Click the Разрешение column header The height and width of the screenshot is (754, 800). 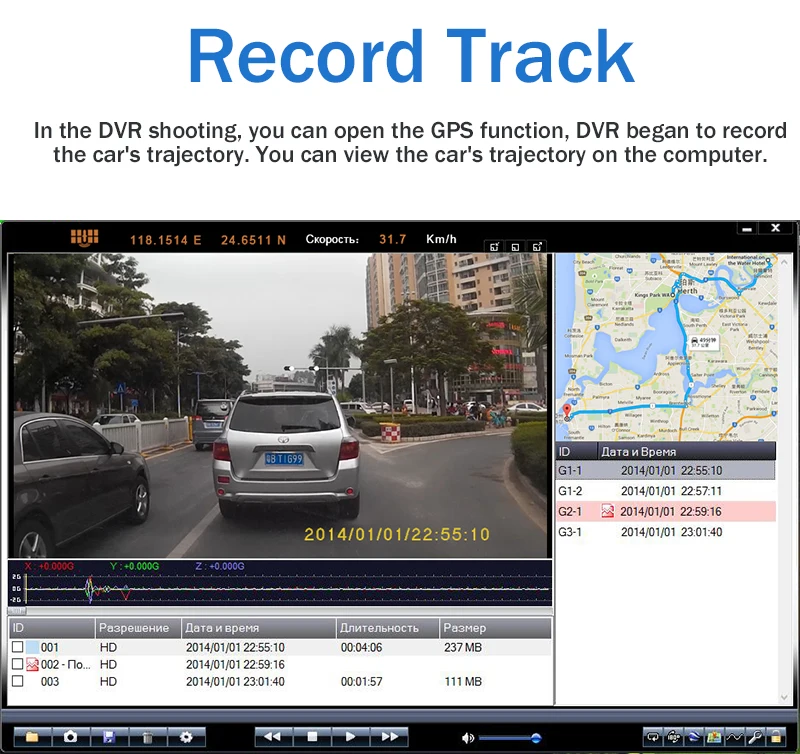pyautogui.click(x=138, y=628)
